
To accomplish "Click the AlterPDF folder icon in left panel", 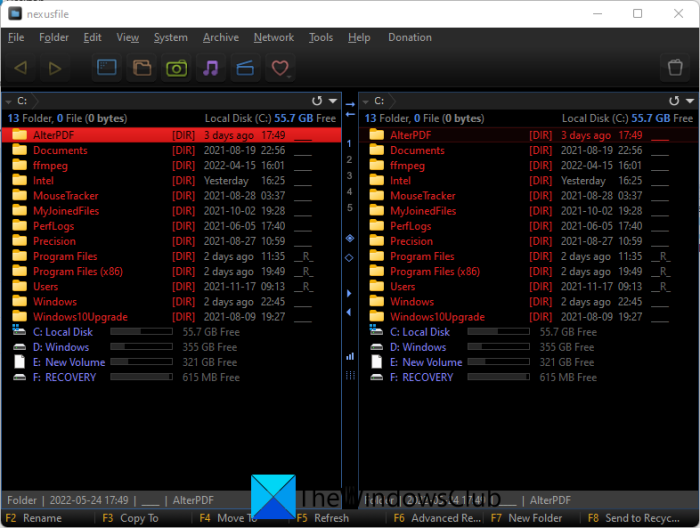I will pyautogui.click(x=19, y=134).
